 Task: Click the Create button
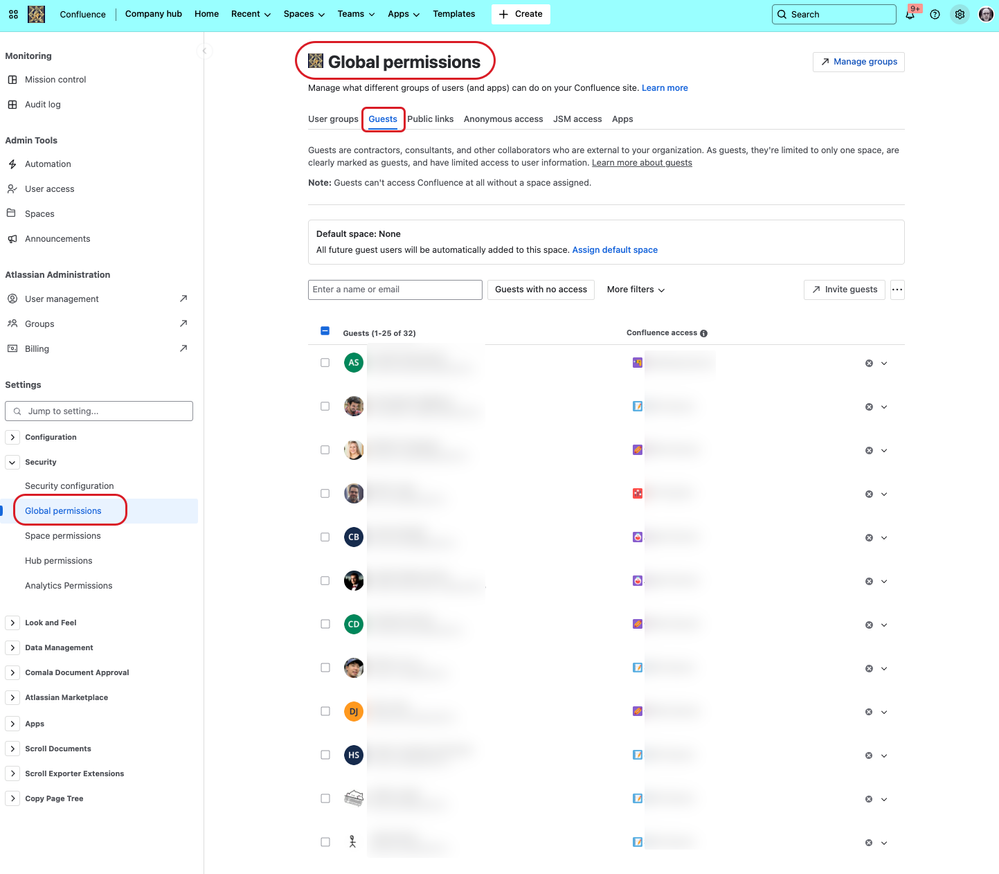[521, 14]
